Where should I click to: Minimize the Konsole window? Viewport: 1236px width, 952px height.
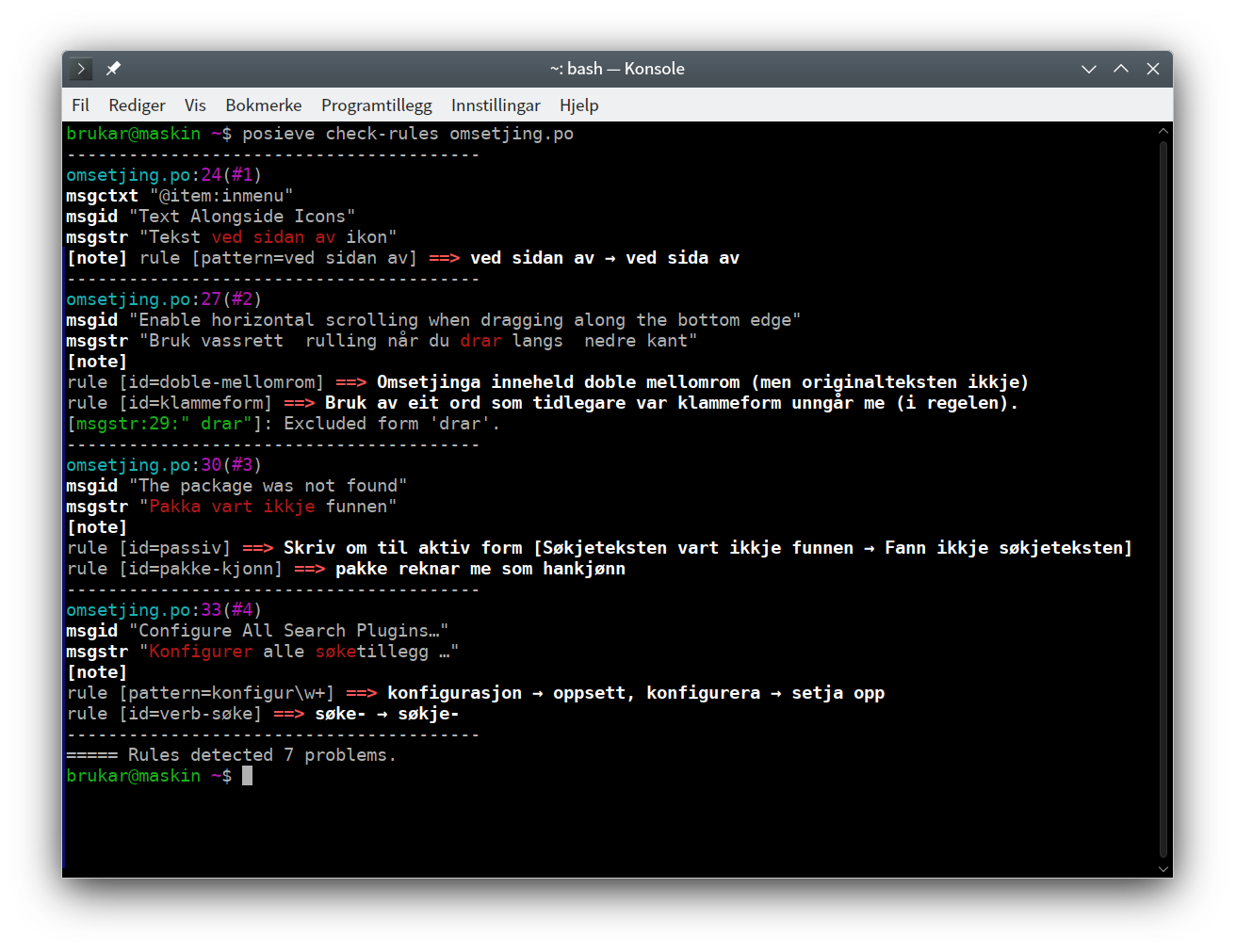coord(1089,69)
